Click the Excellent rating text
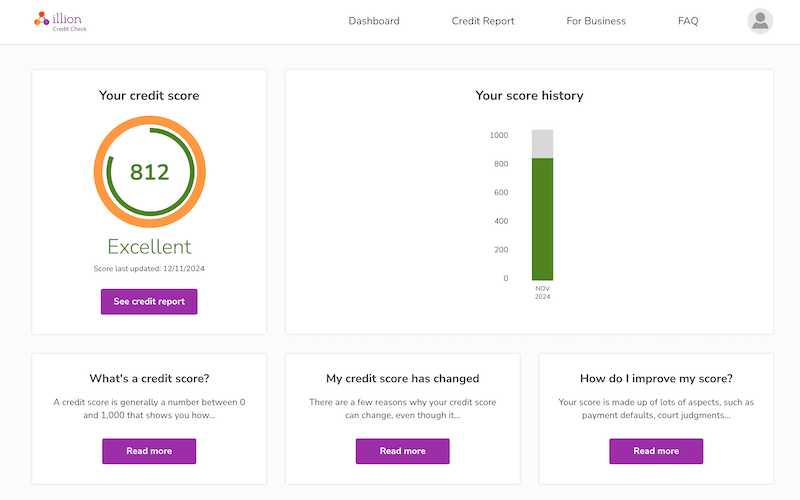The height and width of the screenshot is (500, 800). [x=149, y=247]
